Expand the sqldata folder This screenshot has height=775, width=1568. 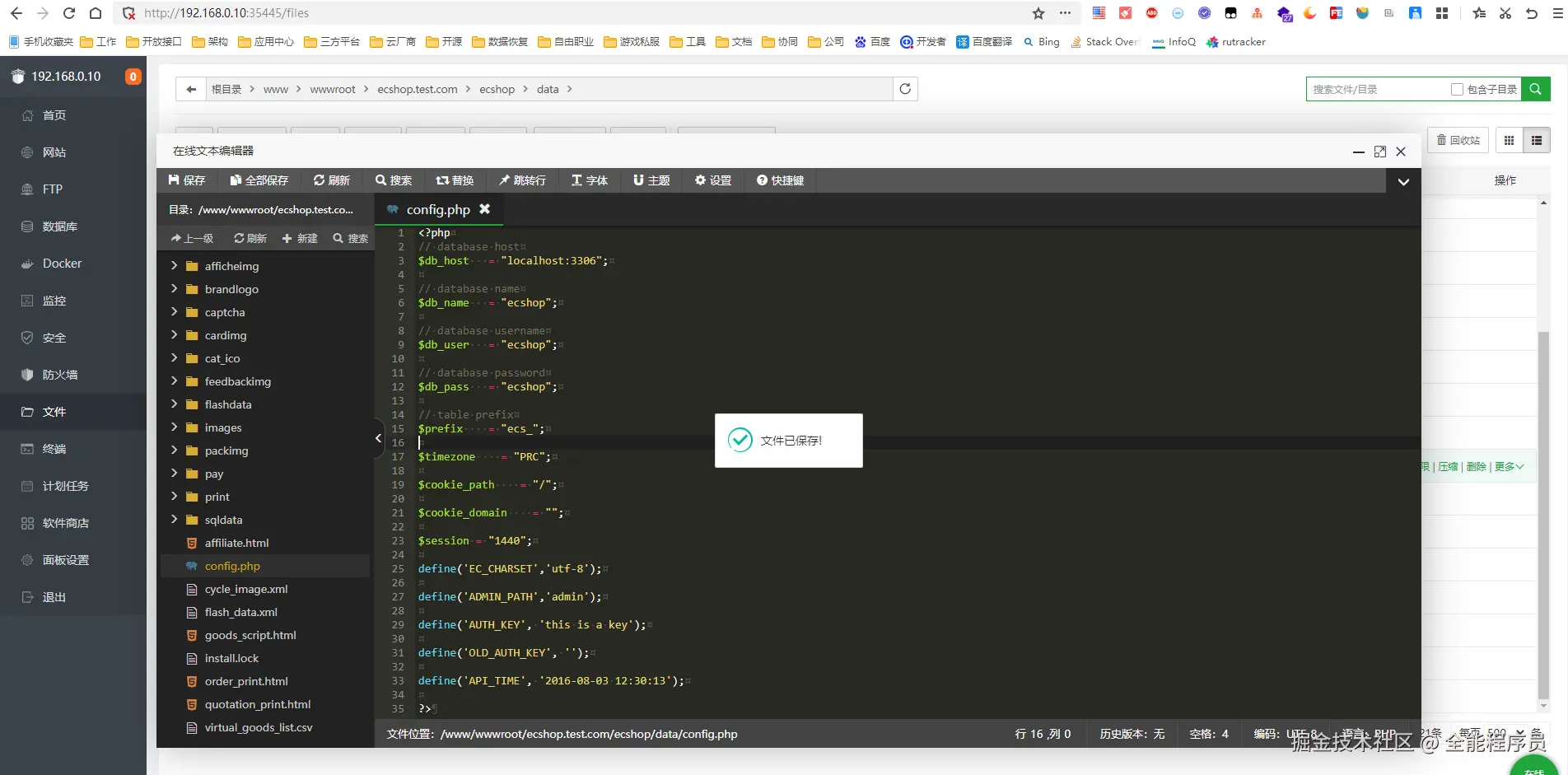click(x=174, y=519)
